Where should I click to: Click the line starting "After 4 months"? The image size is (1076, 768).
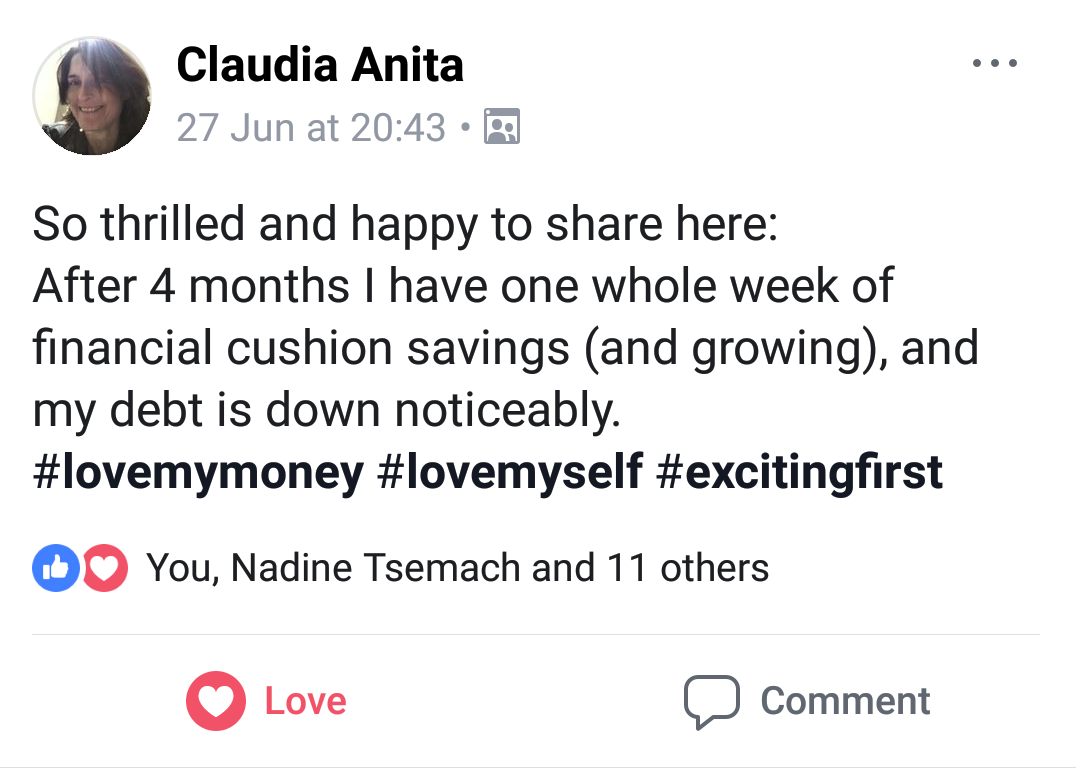pyautogui.click(x=463, y=287)
